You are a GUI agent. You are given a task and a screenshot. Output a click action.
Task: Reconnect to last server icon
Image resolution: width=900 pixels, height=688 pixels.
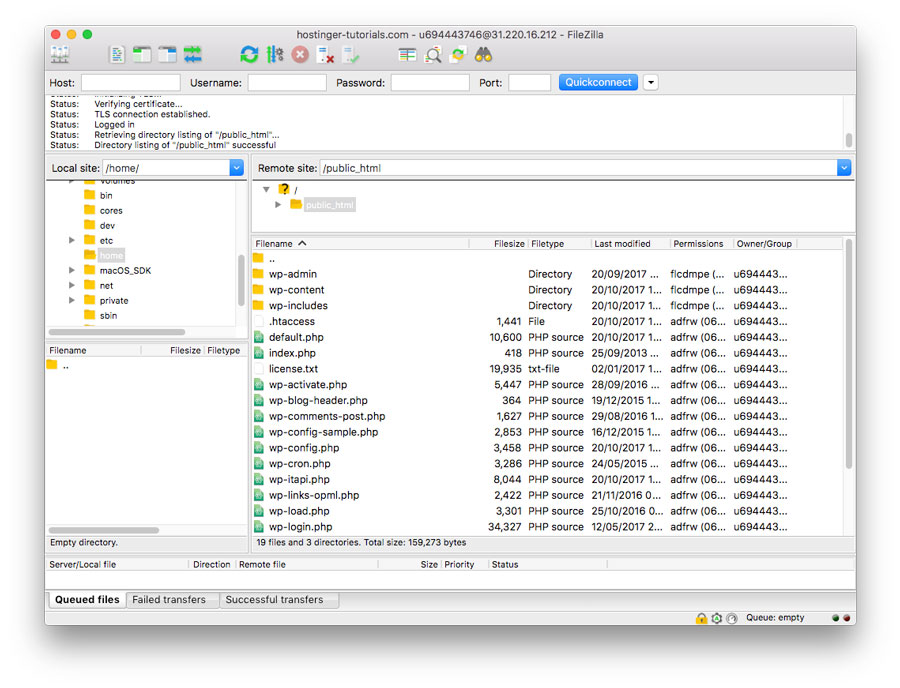pyautogui.click(x=350, y=55)
